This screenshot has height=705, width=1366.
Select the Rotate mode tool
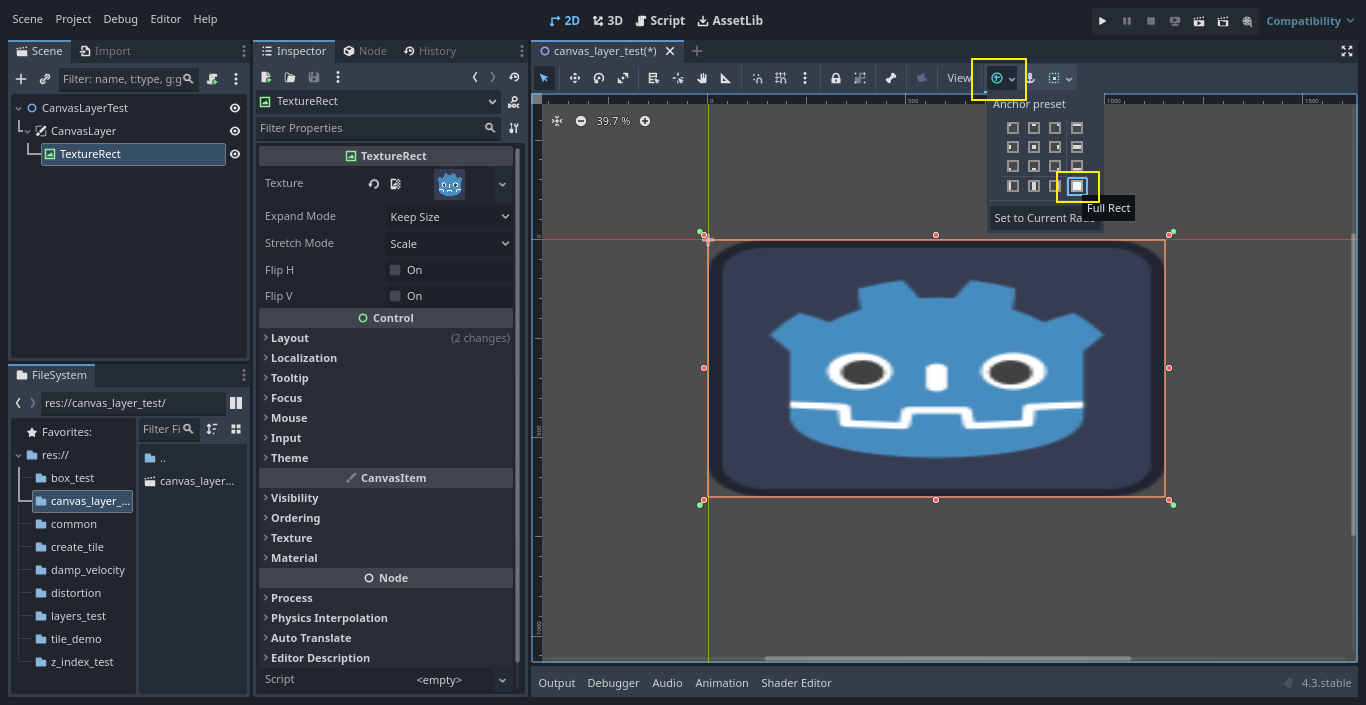point(599,78)
